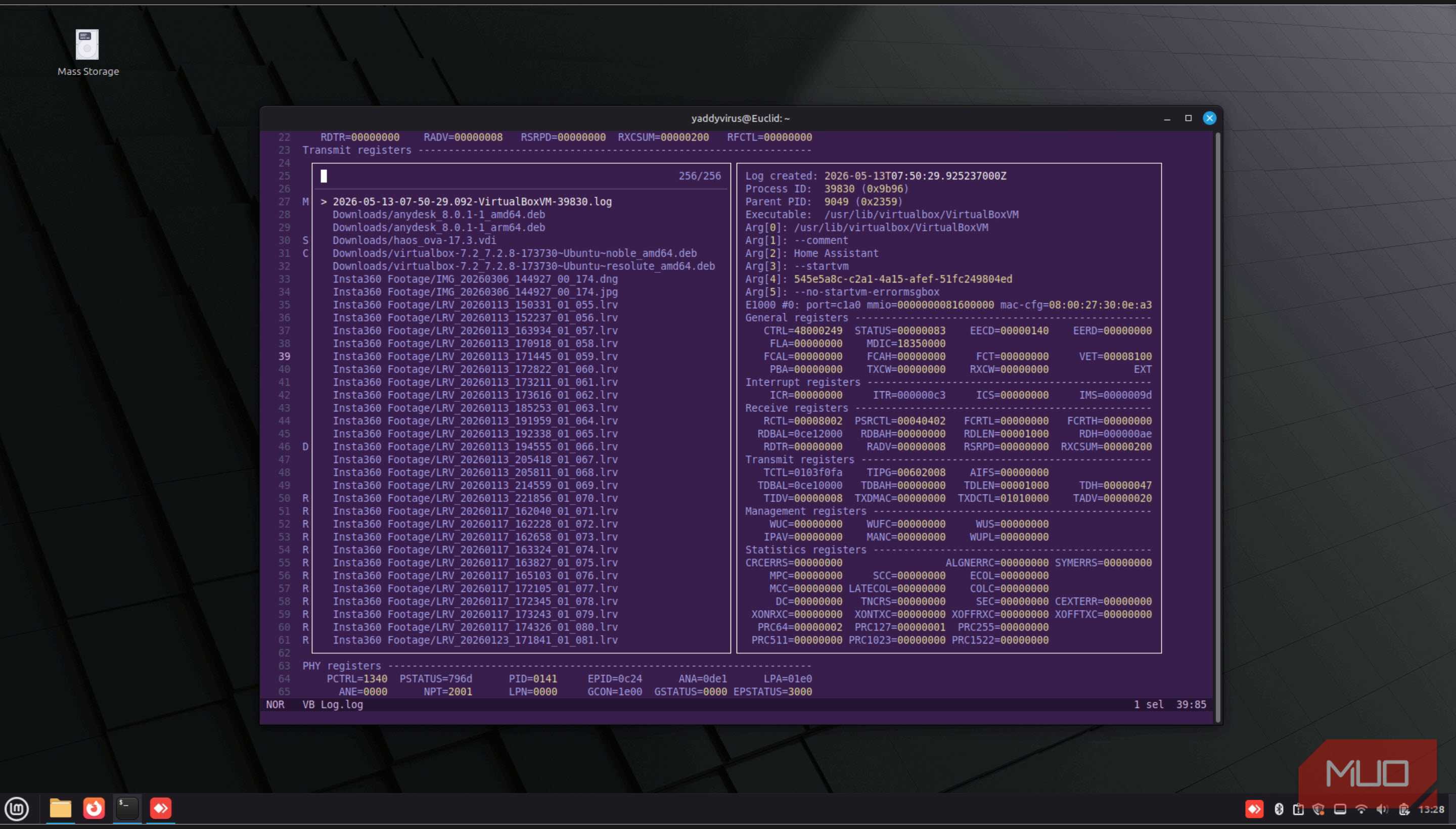Click the NOR mode indicator in statusline
This screenshot has height=829, width=1456.
(275, 704)
